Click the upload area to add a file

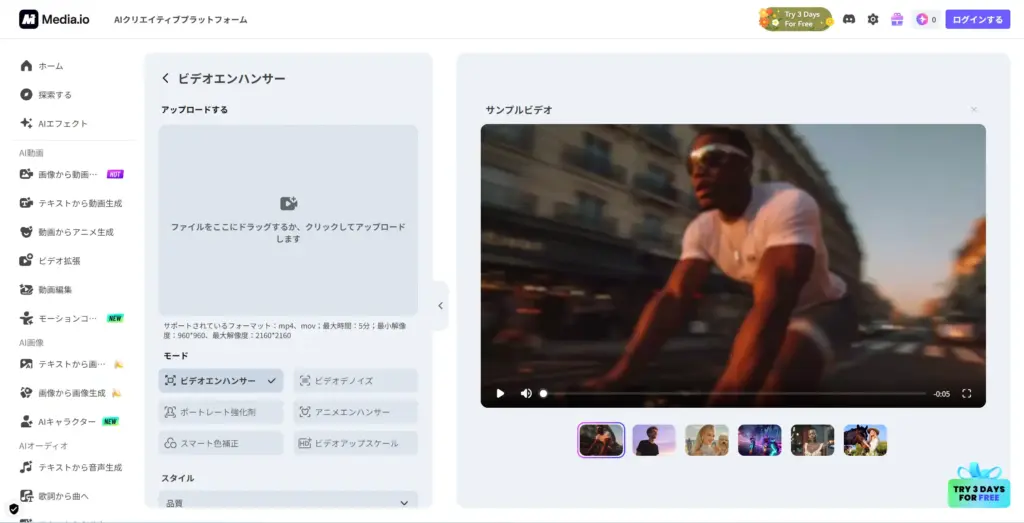pyautogui.click(x=288, y=220)
